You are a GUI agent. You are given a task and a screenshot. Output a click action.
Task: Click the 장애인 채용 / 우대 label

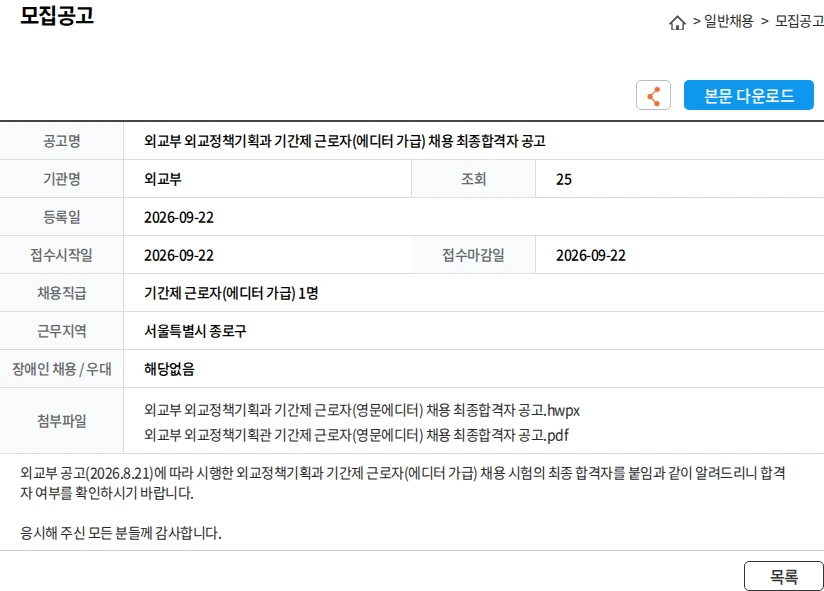(x=61, y=369)
